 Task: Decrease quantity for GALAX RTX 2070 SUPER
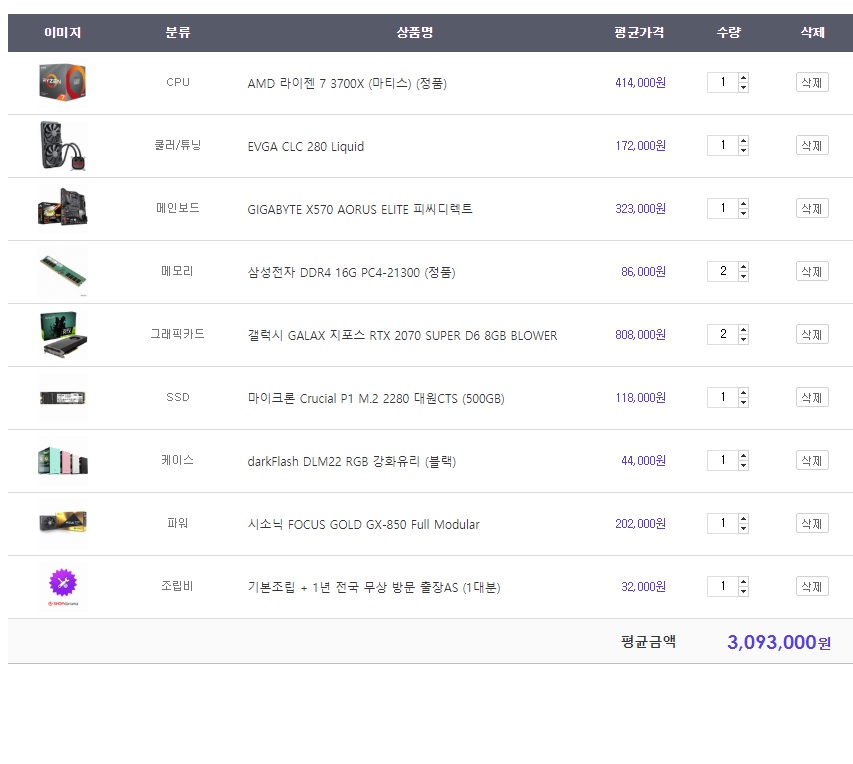coord(743,340)
